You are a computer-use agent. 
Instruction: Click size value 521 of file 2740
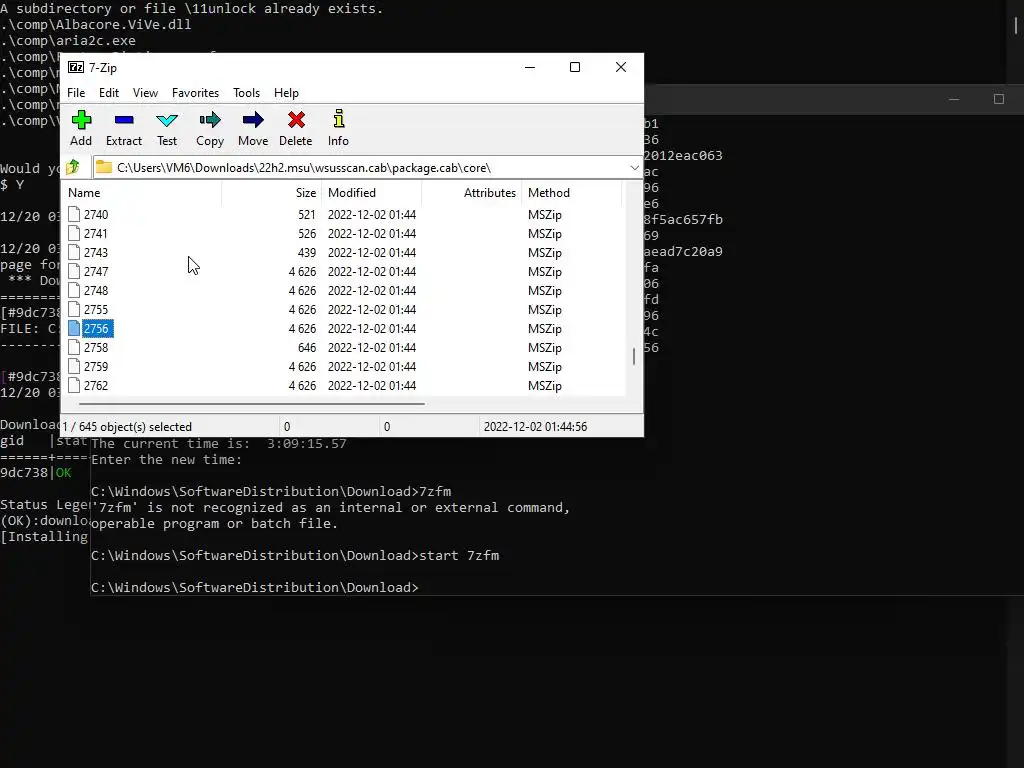307,214
